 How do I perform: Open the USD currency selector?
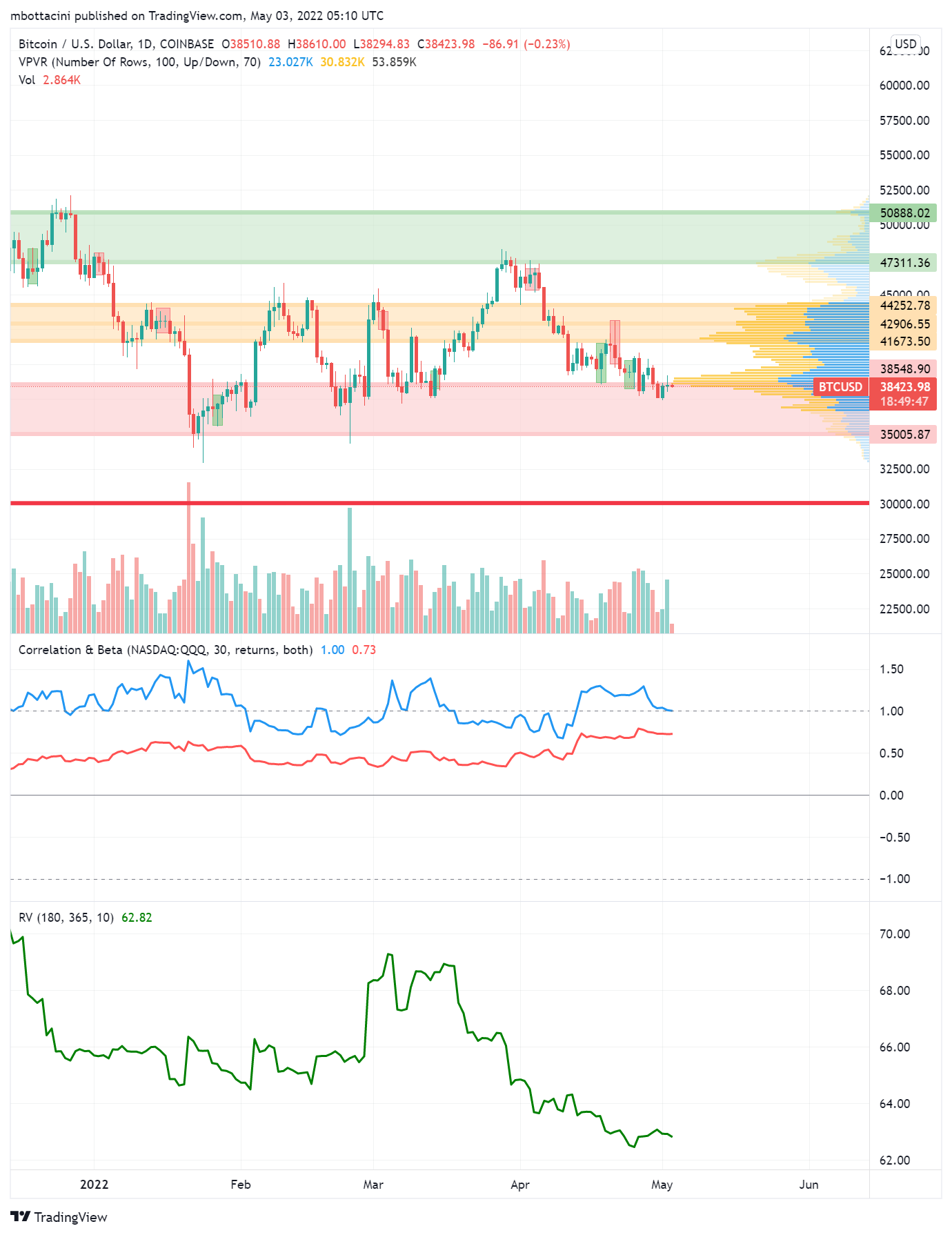tap(905, 44)
